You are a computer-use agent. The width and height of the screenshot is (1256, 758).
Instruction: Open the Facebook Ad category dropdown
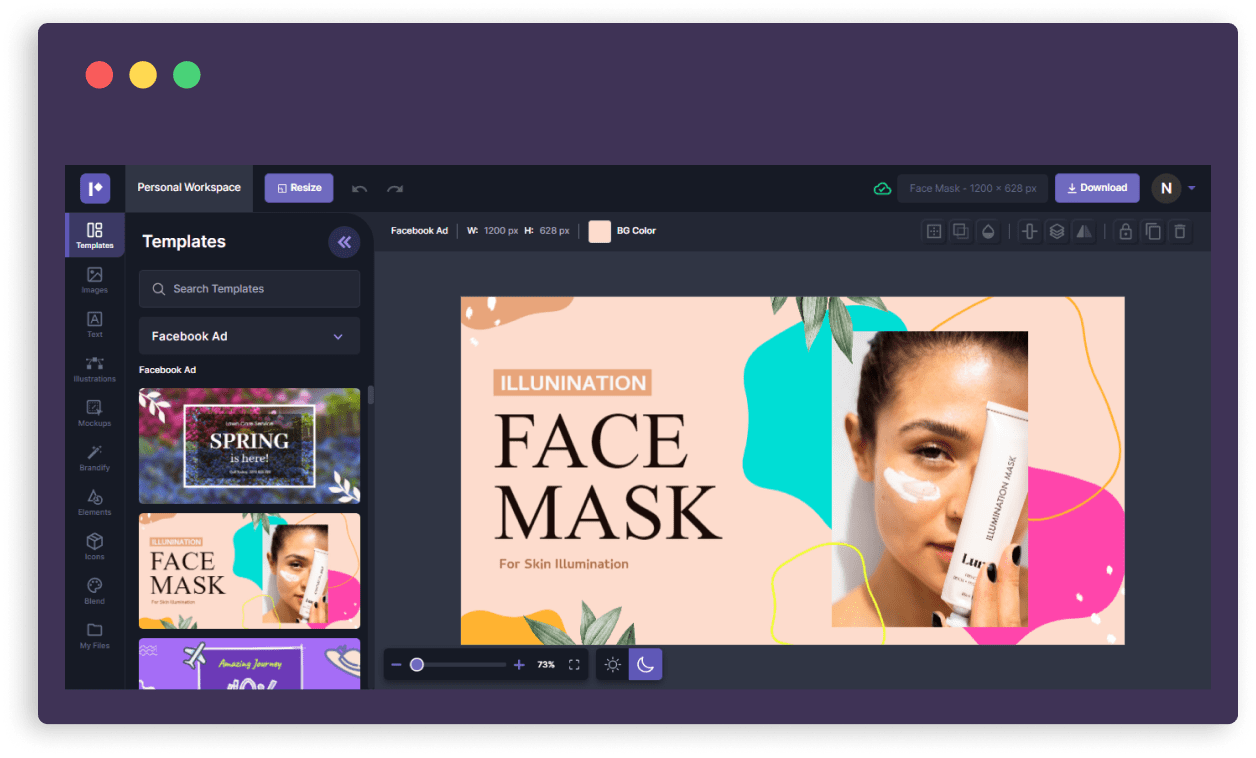click(249, 336)
